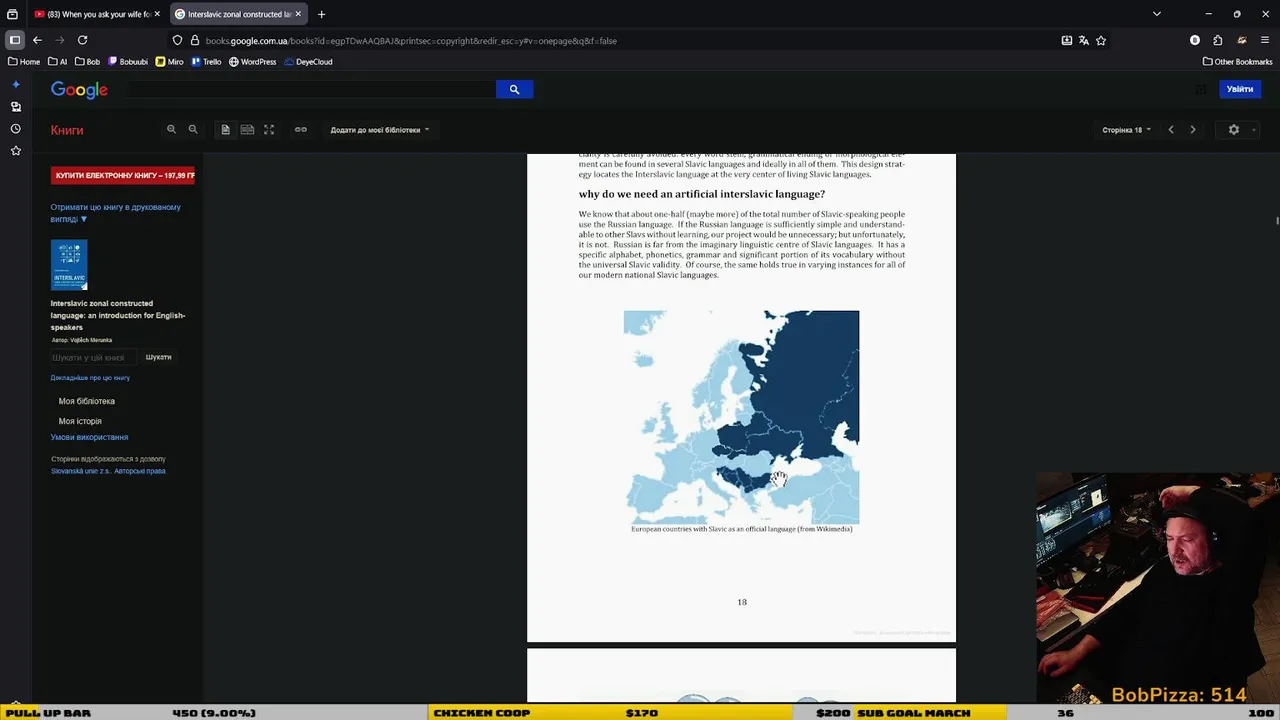Open the AI bookmarks folder
Viewport: 1280px width, 720px height.
coord(58,62)
